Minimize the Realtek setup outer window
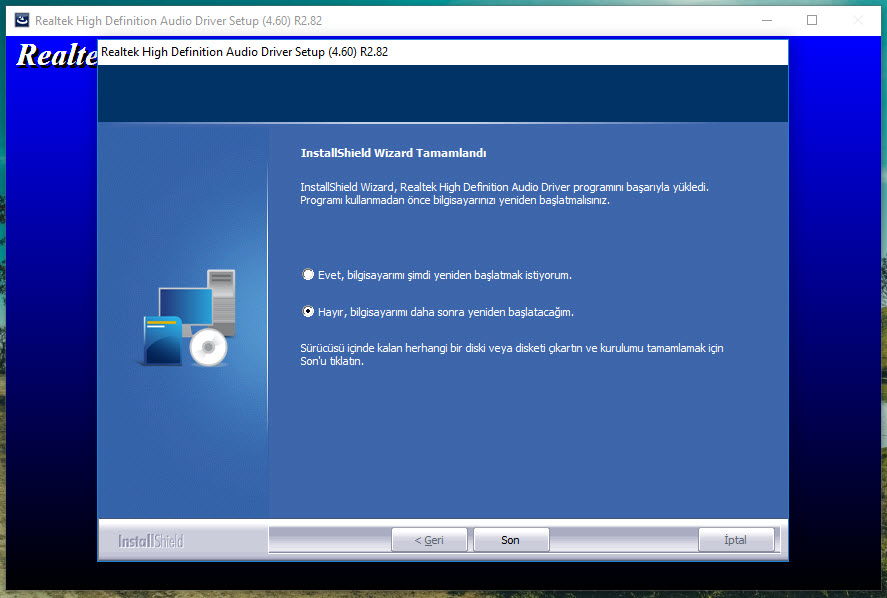Image resolution: width=887 pixels, height=598 pixels. pyautogui.click(x=767, y=20)
